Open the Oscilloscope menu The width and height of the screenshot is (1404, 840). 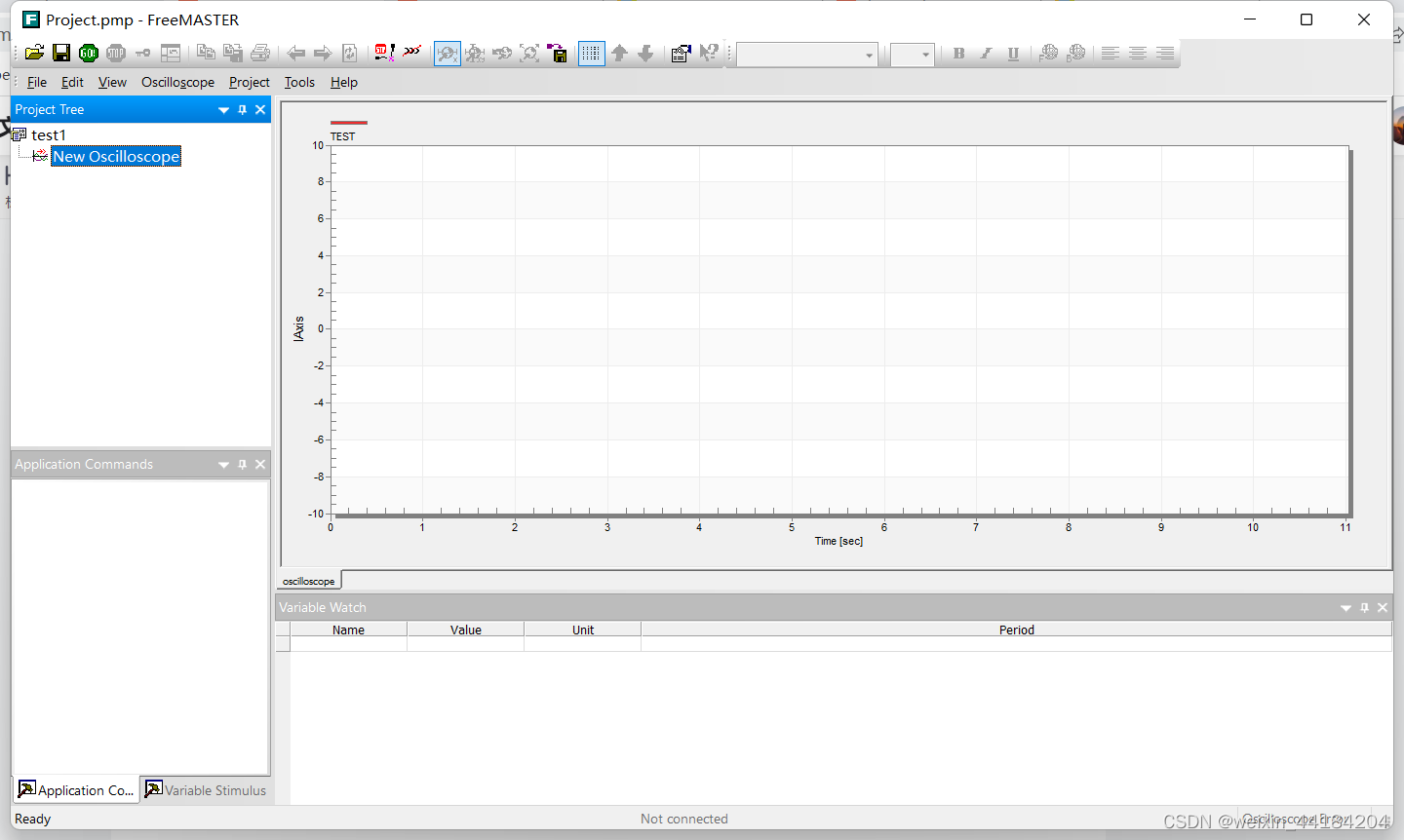(177, 83)
